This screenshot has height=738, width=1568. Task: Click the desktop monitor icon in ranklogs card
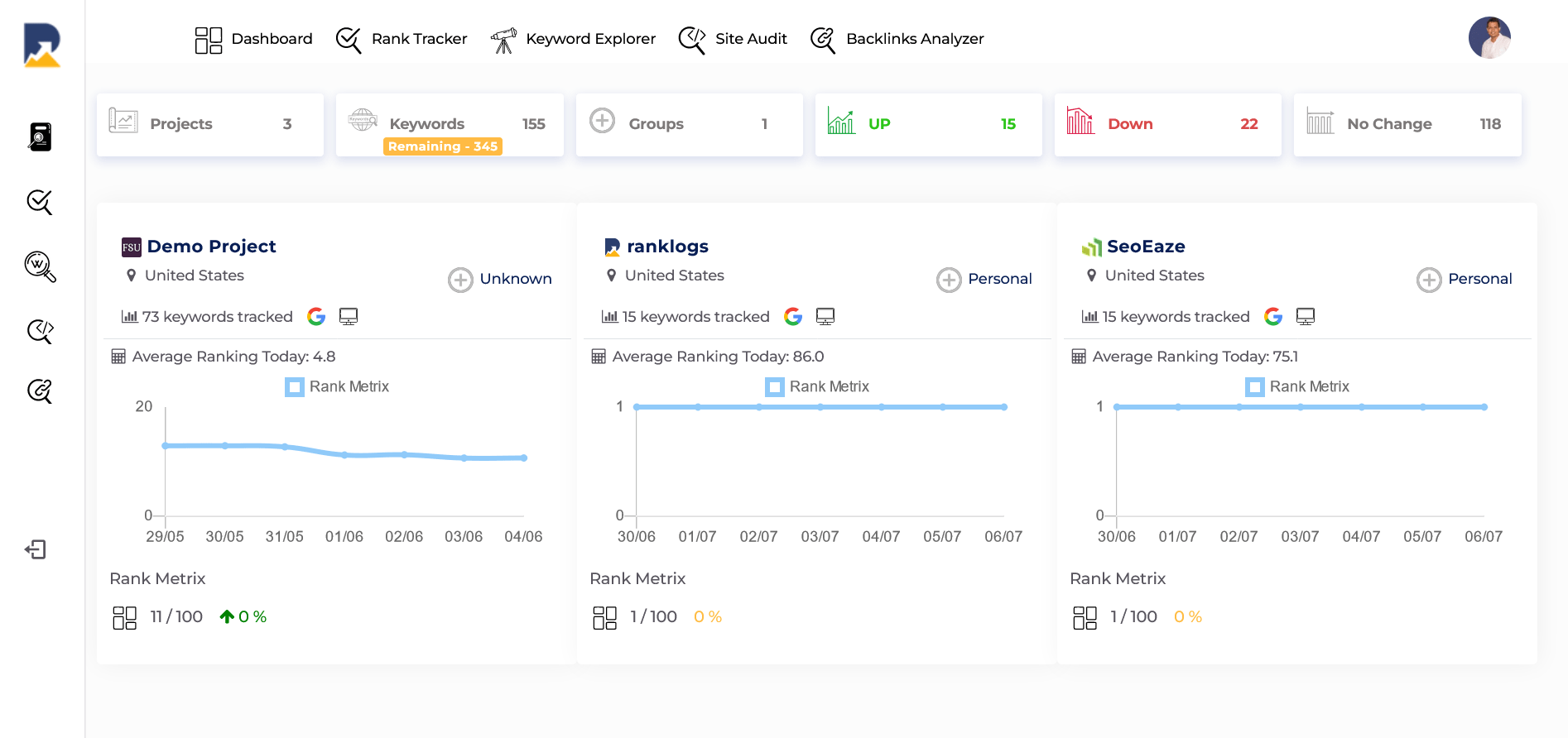(825, 317)
